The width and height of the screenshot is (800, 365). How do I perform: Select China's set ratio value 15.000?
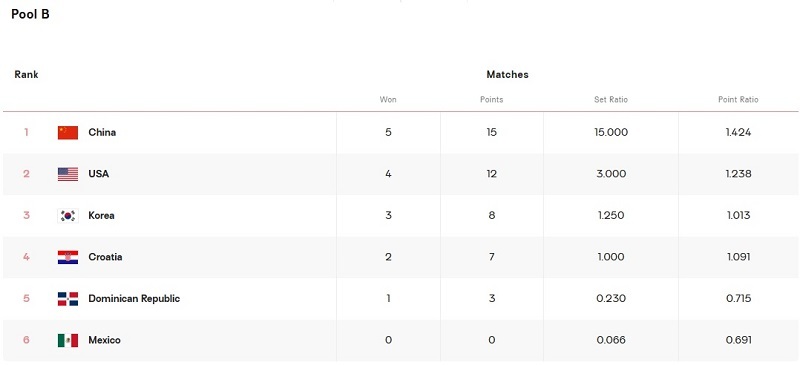[x=611, y=132]
